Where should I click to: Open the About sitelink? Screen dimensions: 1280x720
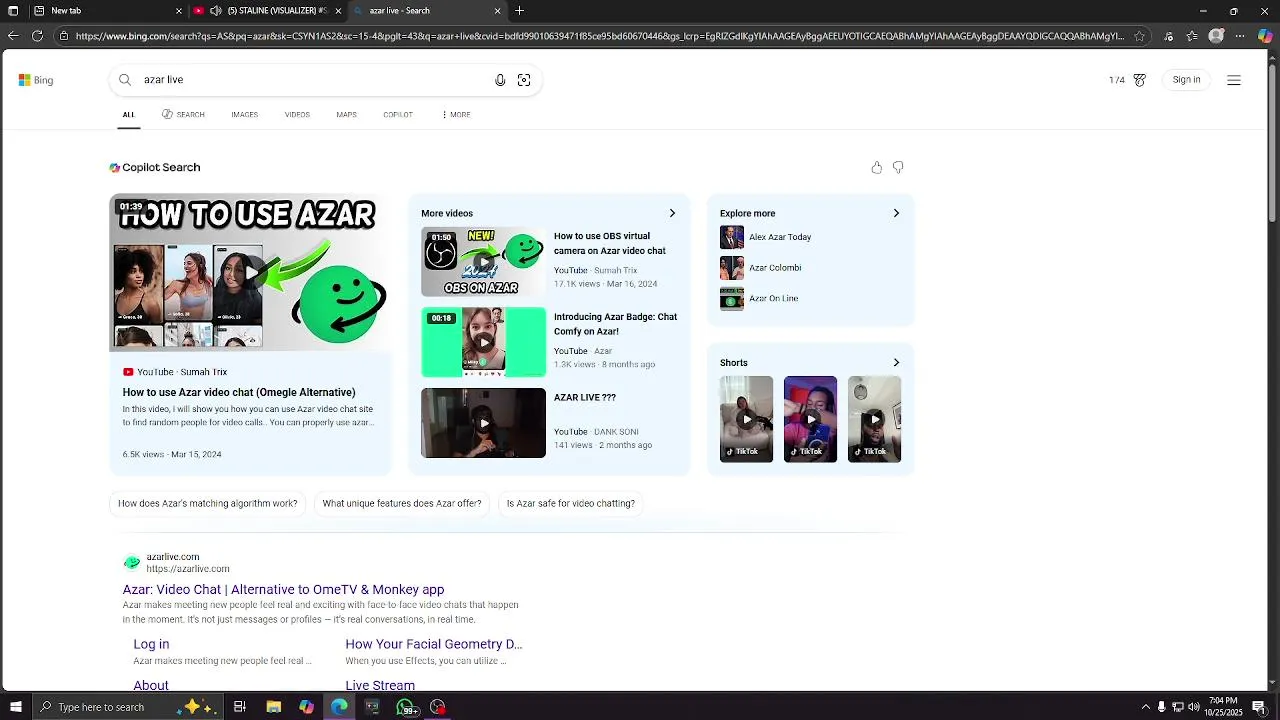tap(151, 685)
